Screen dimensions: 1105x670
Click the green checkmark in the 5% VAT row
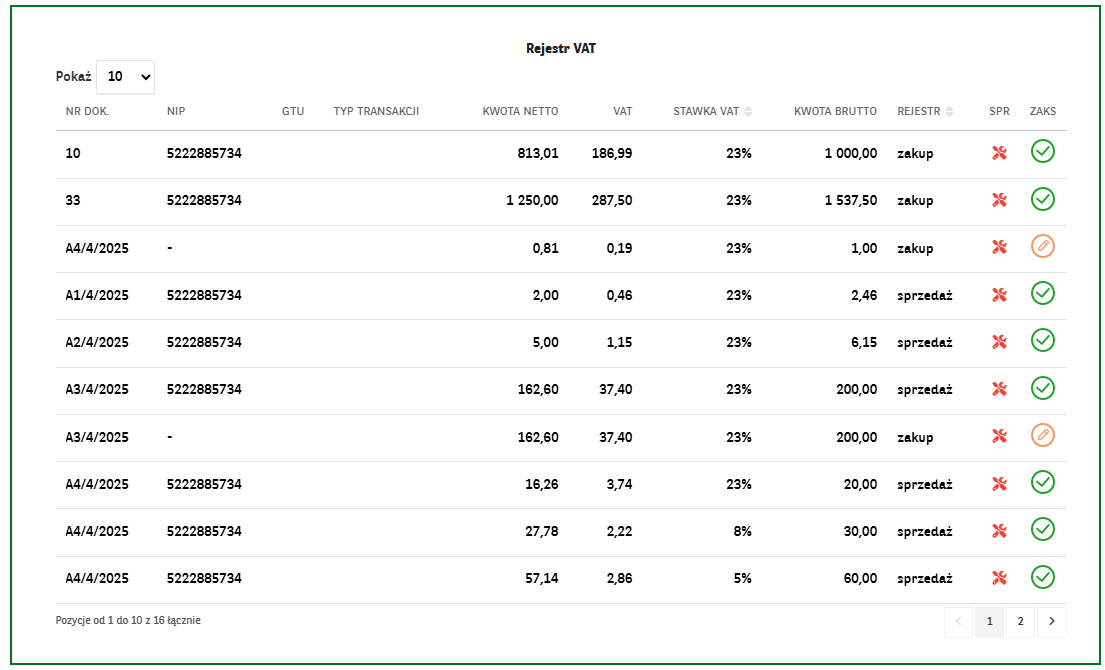1042,577
